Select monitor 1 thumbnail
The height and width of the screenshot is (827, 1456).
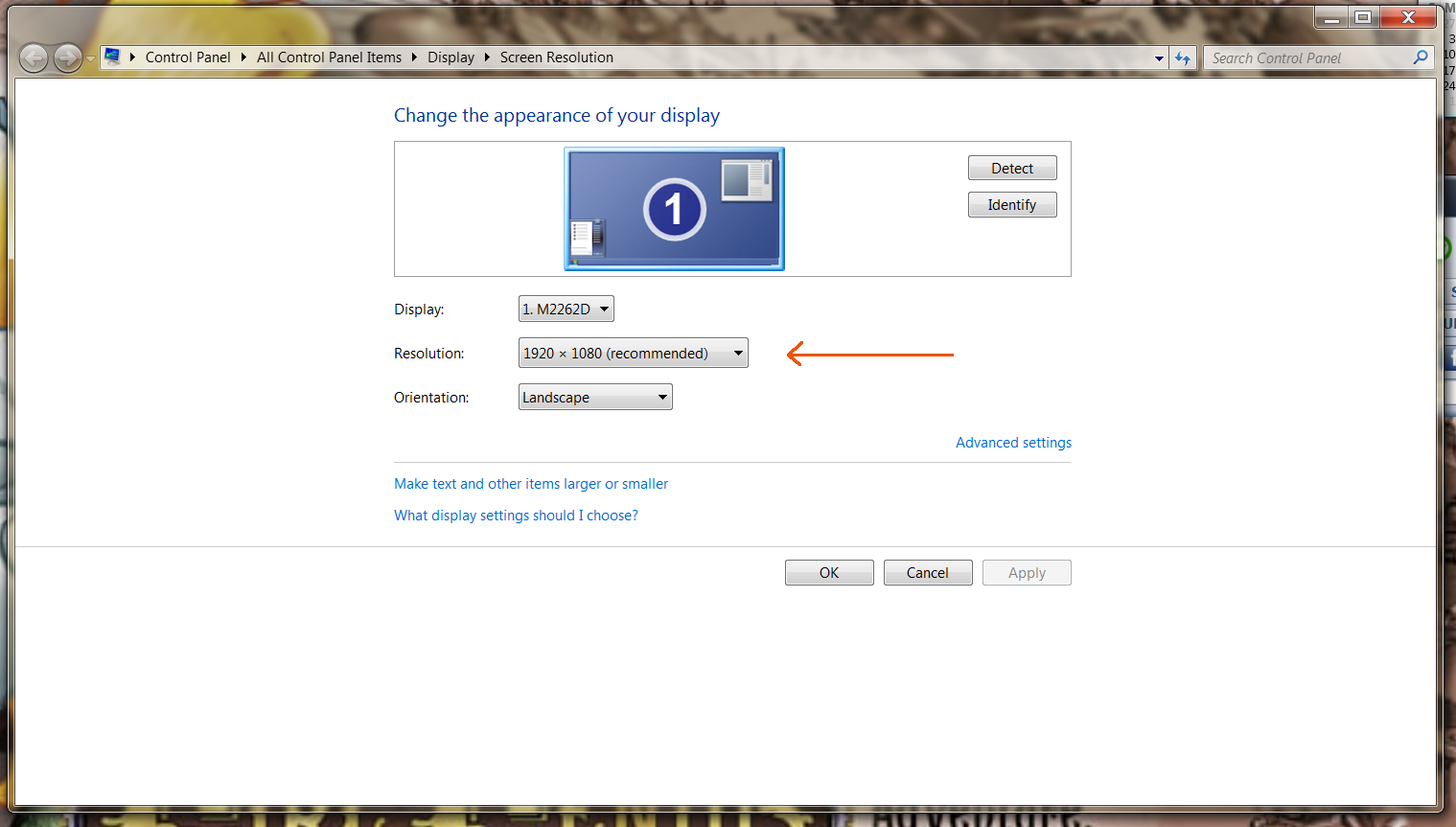point(674,209)
